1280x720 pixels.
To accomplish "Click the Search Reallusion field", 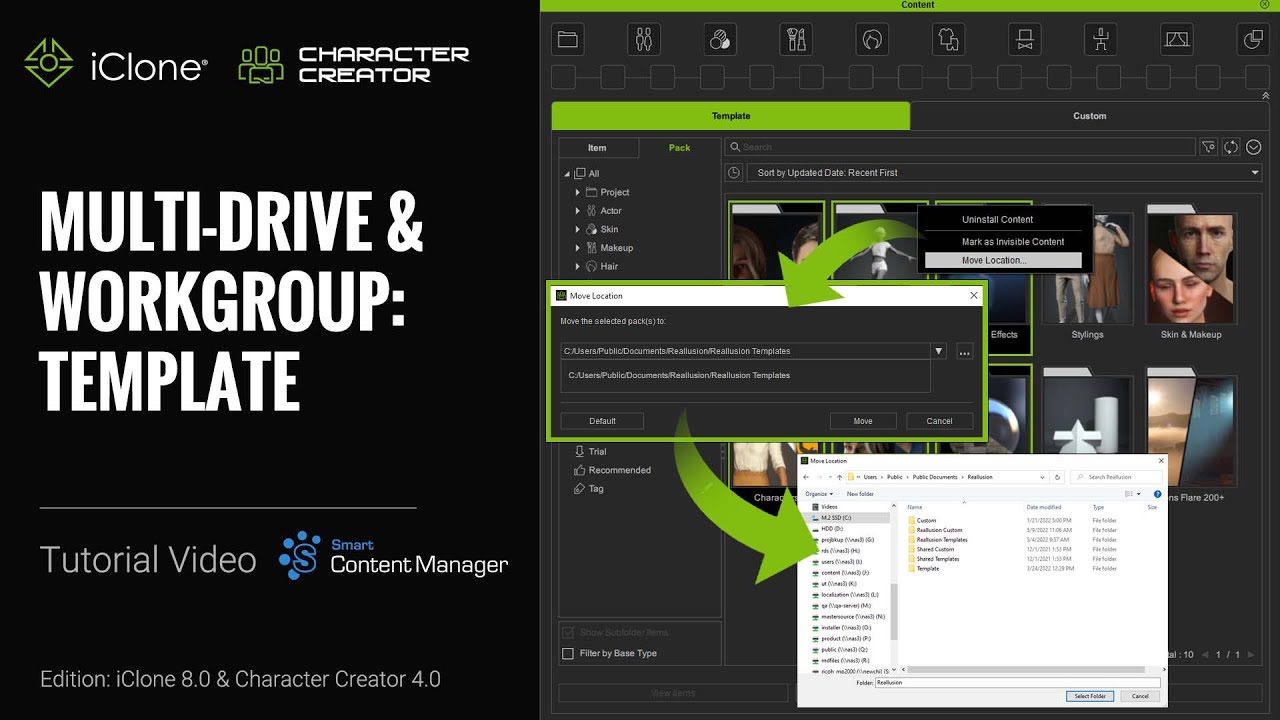I will [1115, 477].
